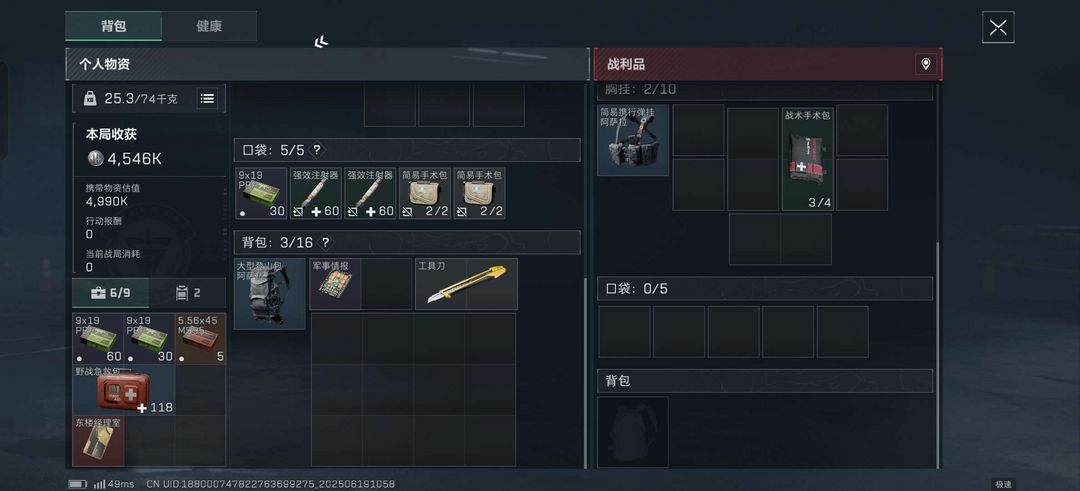Pick the 战术手术包 in loot panel
The image size is (1080, 491).
click(x=807, y=158)
